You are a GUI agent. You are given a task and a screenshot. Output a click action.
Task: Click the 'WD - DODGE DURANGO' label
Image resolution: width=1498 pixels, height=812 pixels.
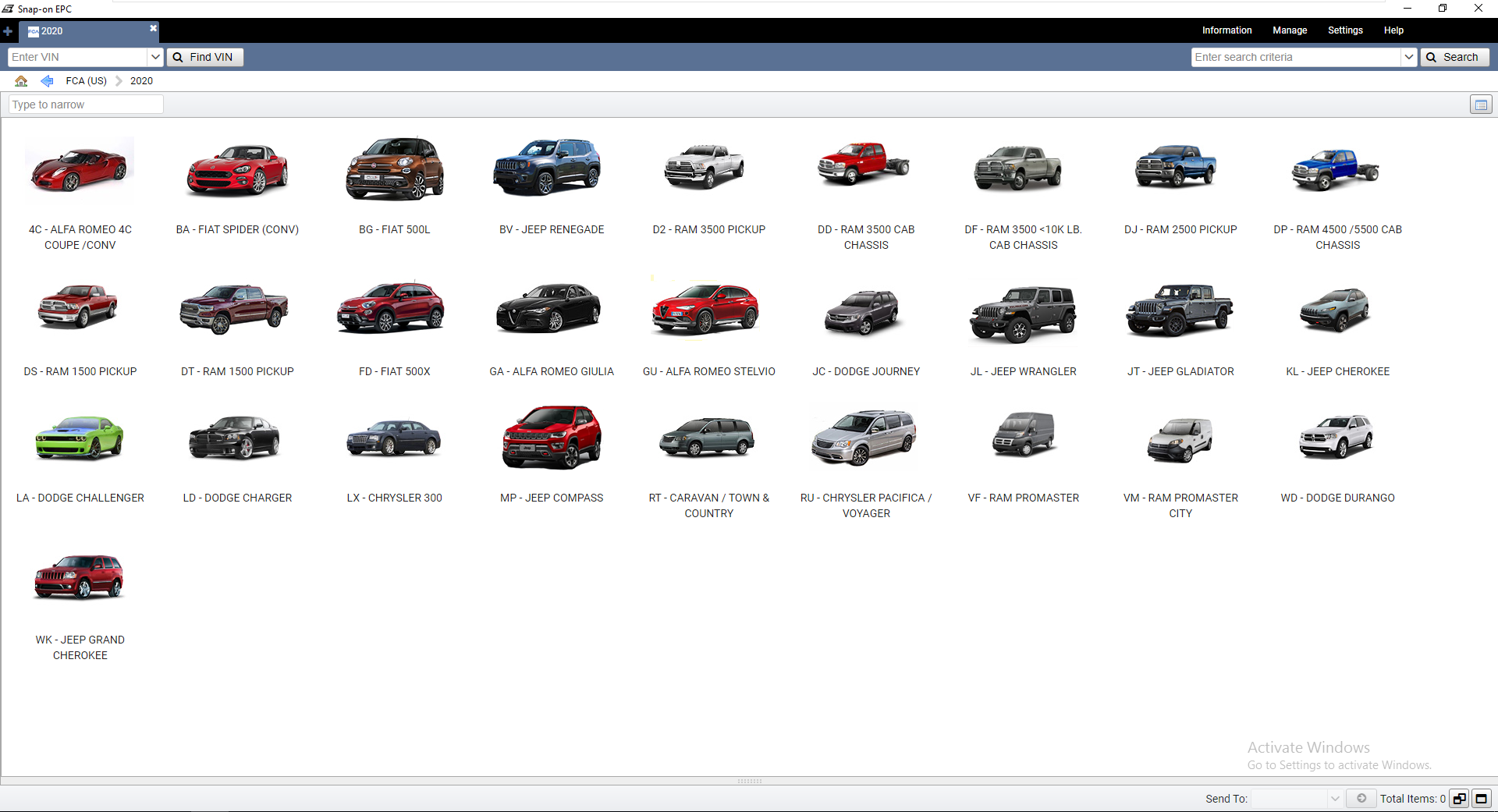[x=1337, y=498]
